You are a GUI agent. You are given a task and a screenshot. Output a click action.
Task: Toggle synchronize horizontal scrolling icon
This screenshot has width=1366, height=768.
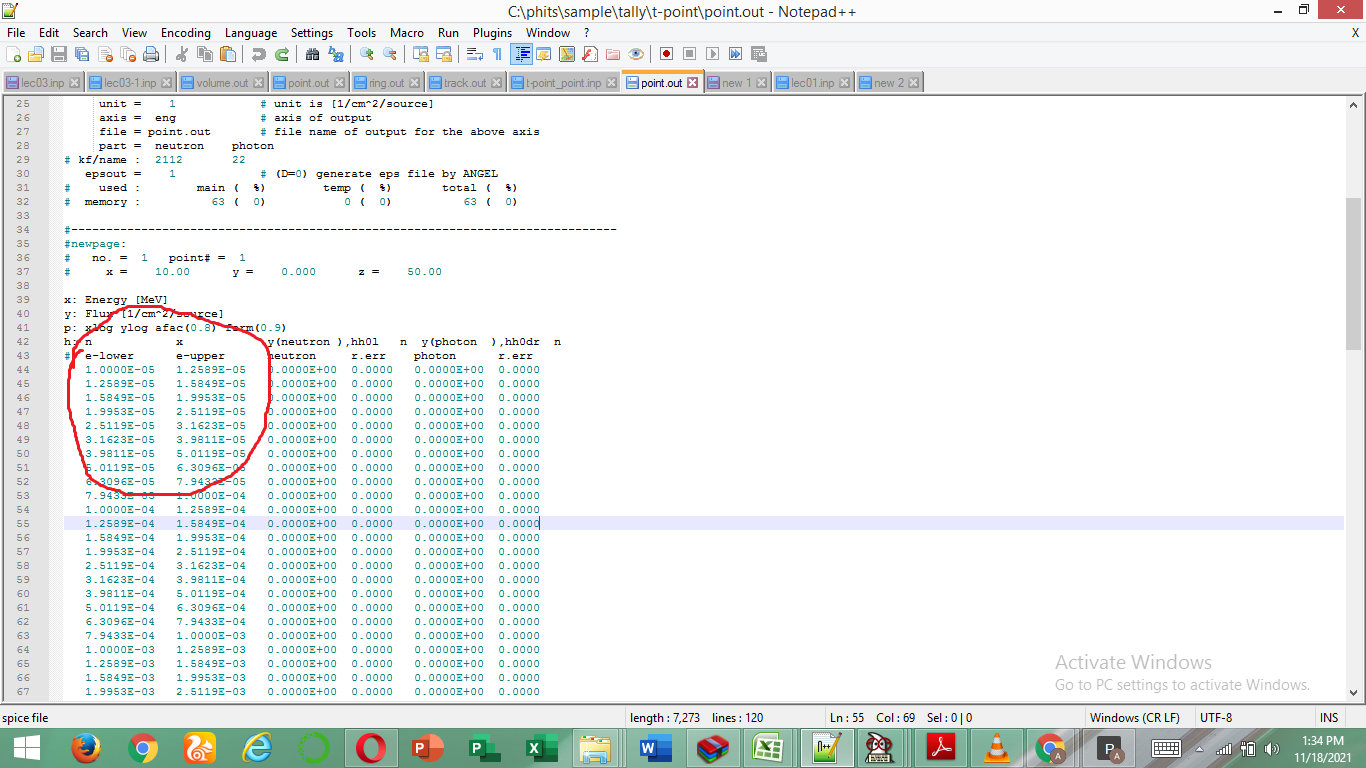pyautogui.click(x=444, y=54)
